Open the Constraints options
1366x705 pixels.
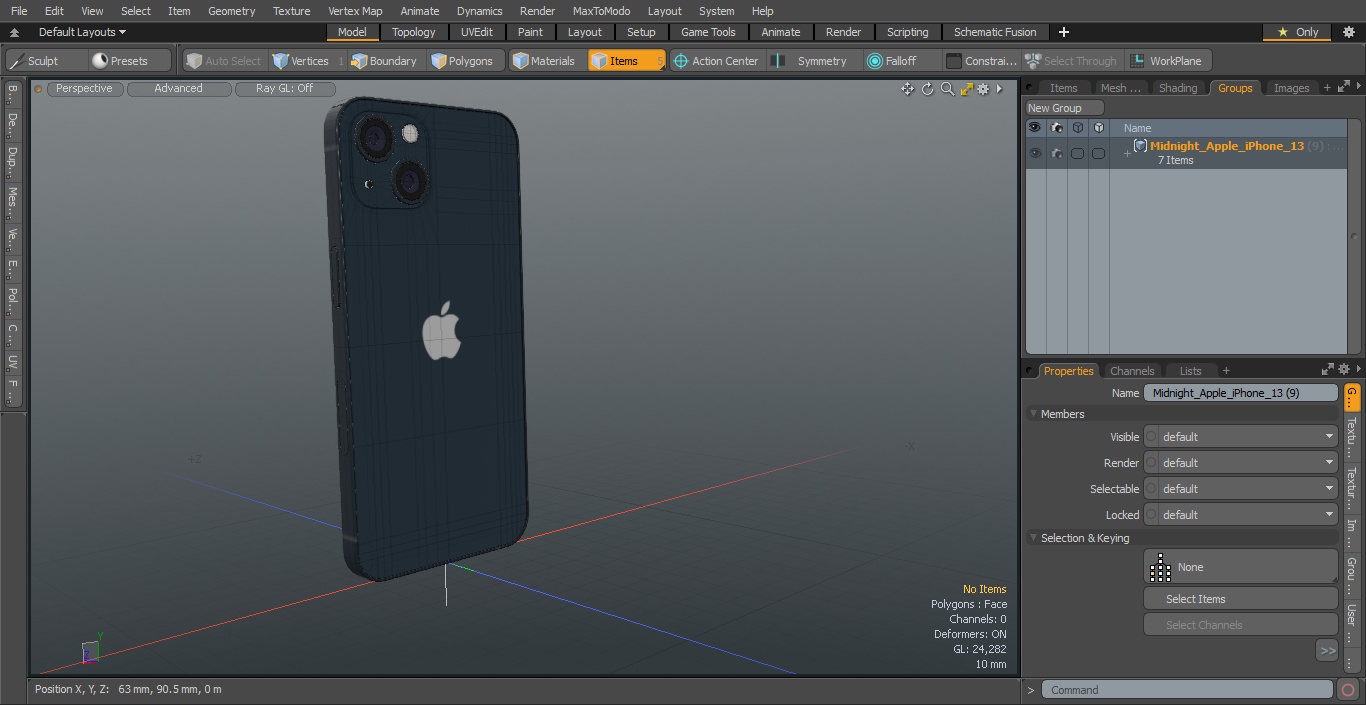(x=982, y=61)
